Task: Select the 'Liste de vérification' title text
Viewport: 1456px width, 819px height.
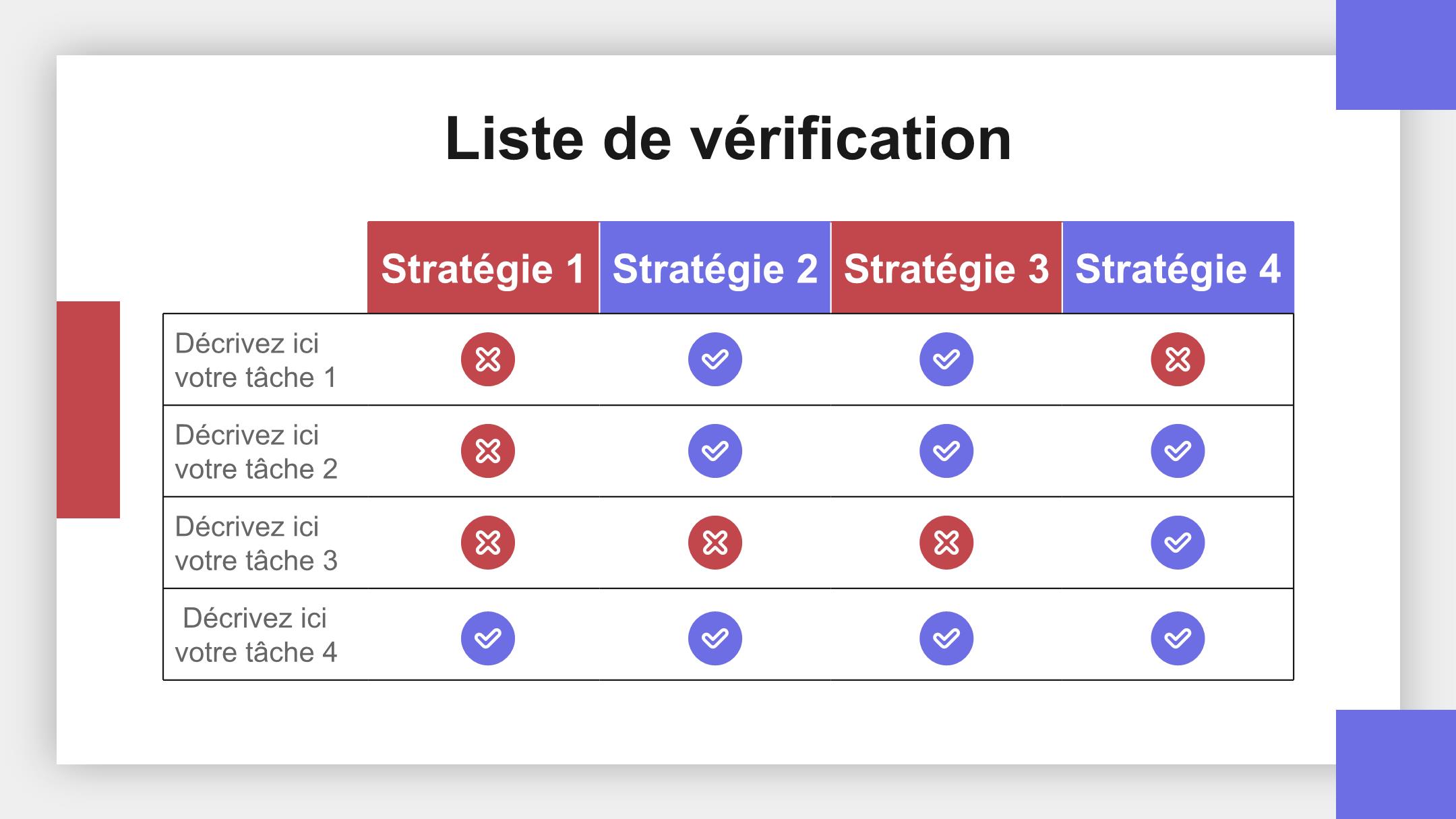Action: (x=728, y=139)
